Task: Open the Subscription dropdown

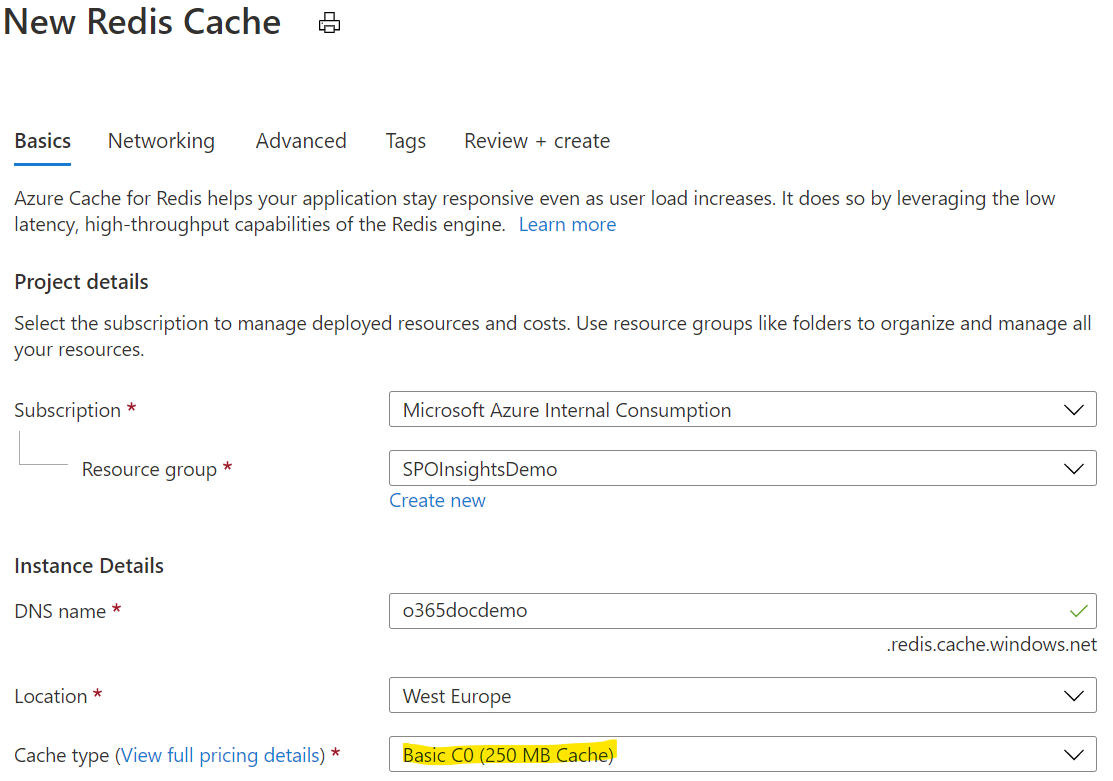Action: pyautogui.click(x=742, y=410)
